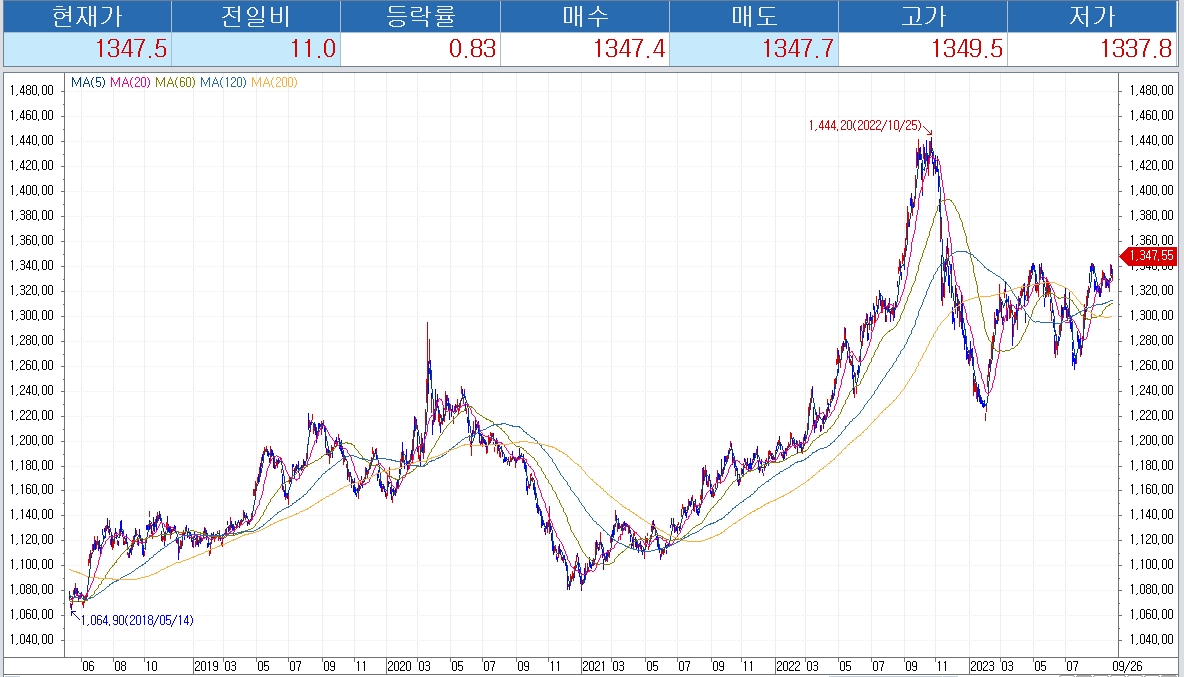This screenshot has height=677, width=1184.
Task: Click the MA(120) legend label
Action: tap(224, 82)
